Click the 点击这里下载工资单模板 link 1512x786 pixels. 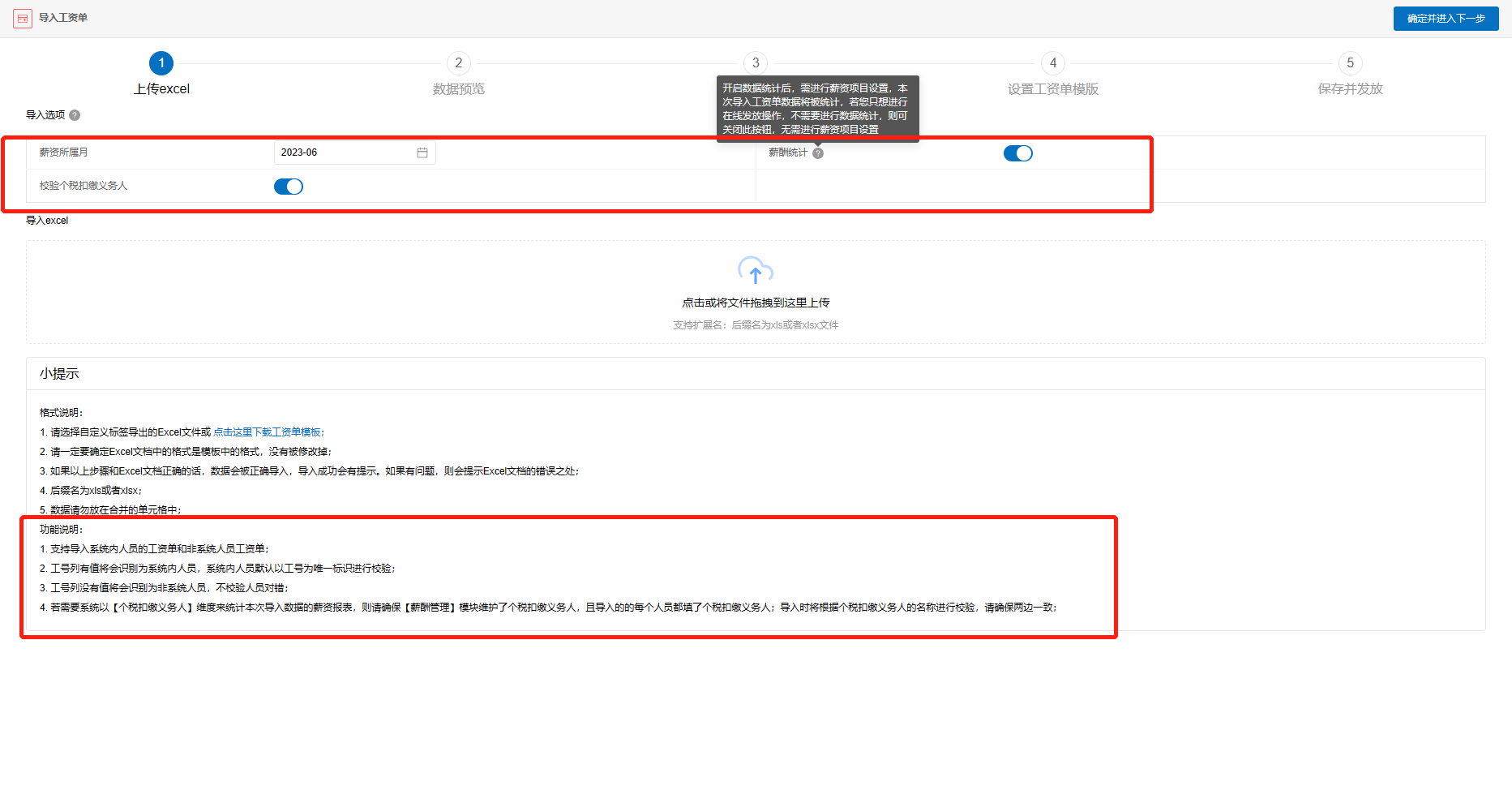[268, 432]
